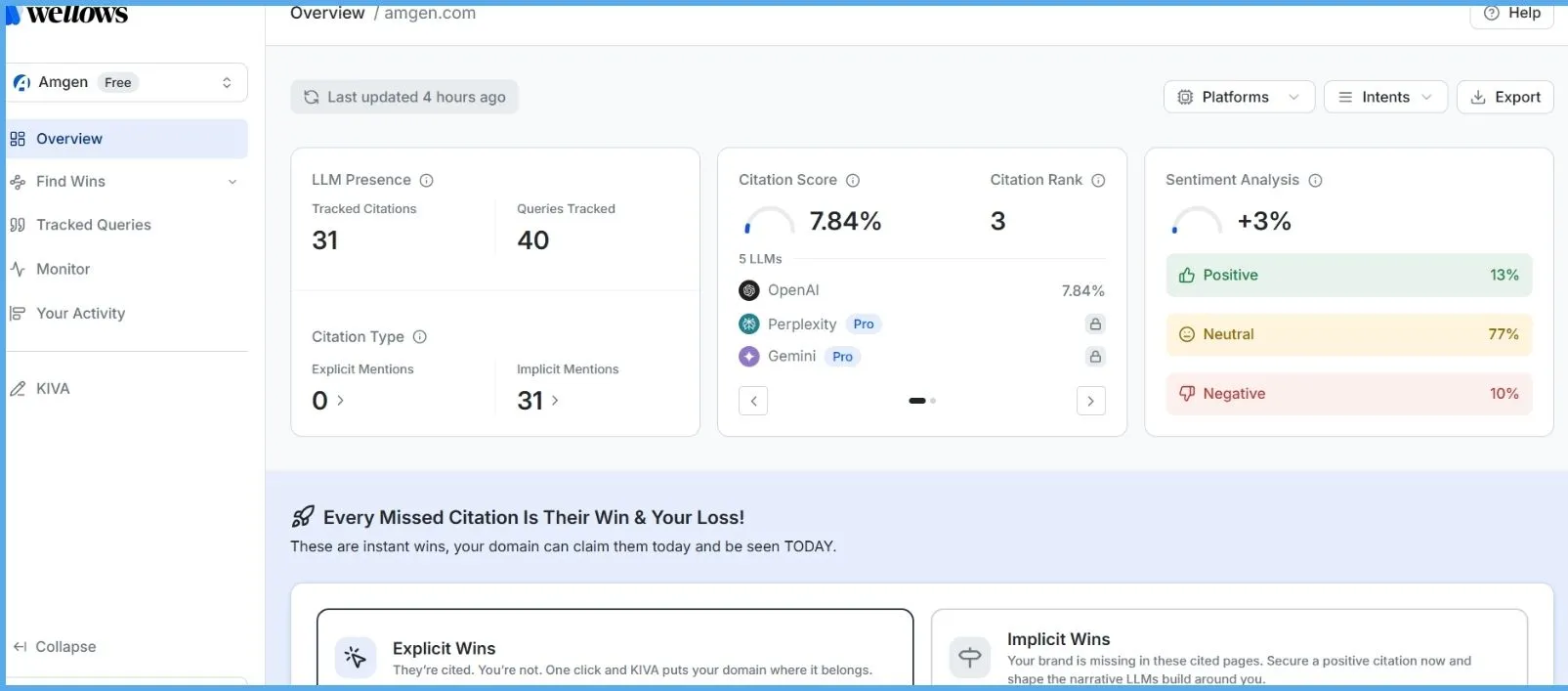The height and width of the screenshot is (691, 1568).
Task: Open the Help button
Action: point(1511,14)
